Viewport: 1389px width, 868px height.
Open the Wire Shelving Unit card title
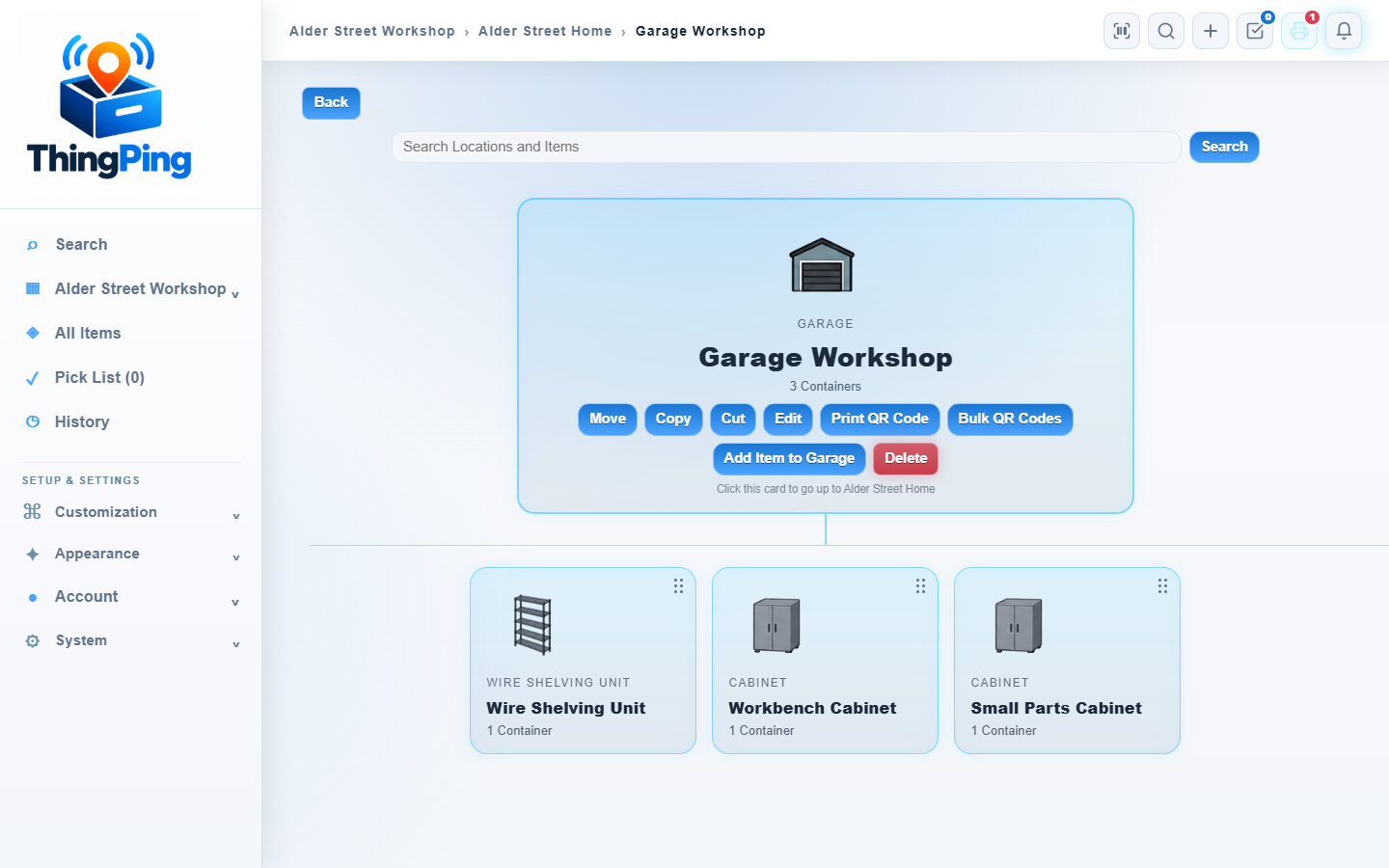click(x=566, y=708)
